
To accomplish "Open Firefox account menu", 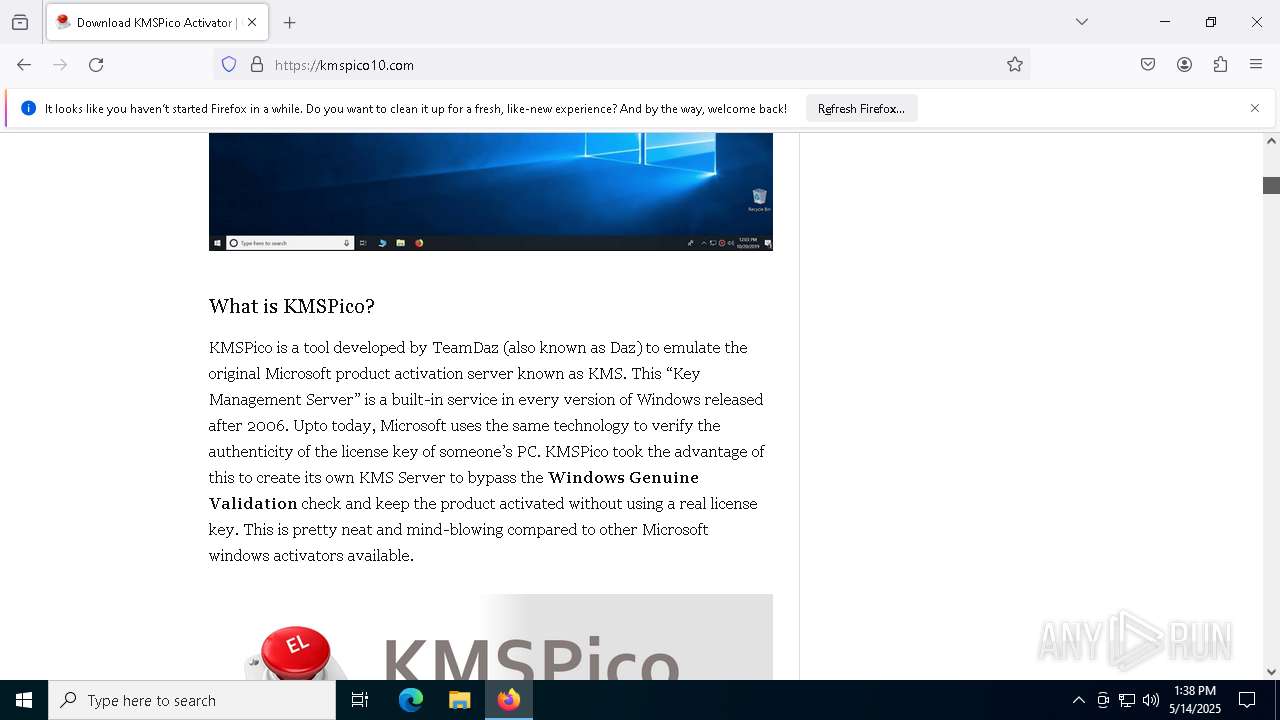I will (x=1184, y=64).
